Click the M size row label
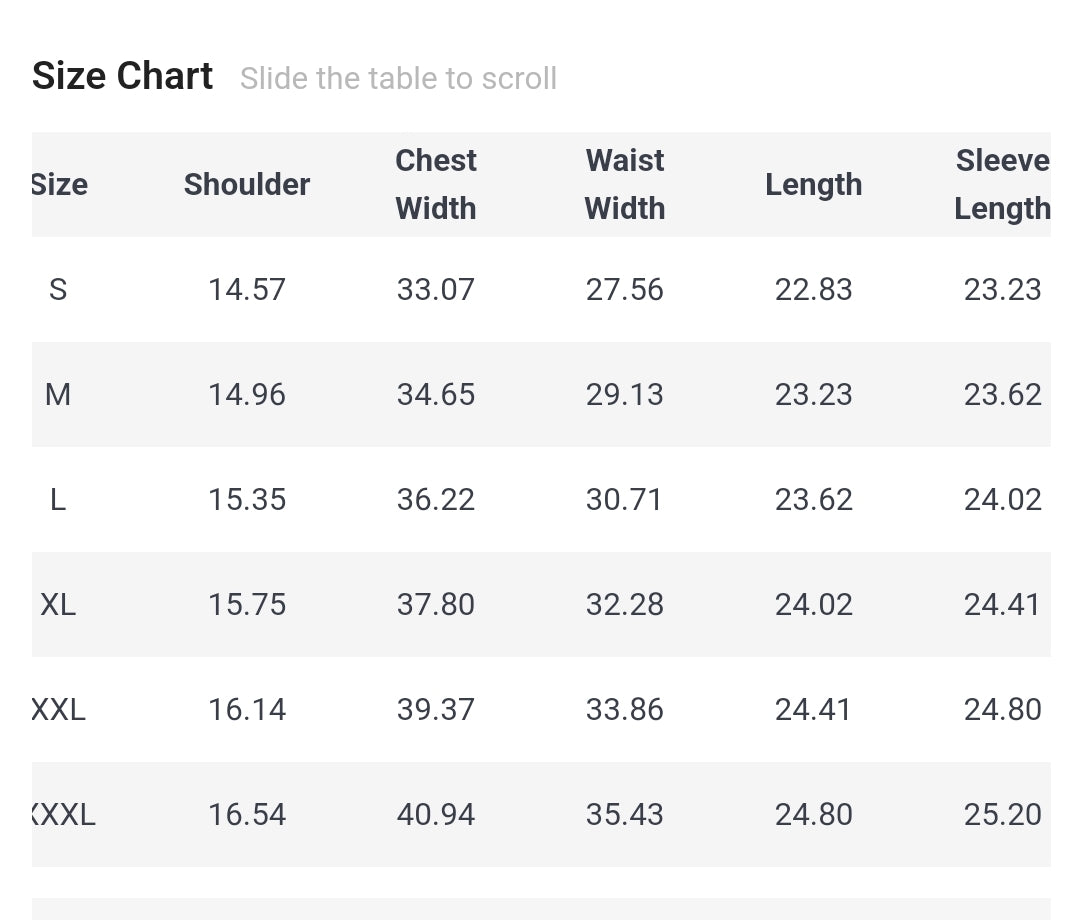The height and width of the screenshot is (920, 1080). point(58,394)
